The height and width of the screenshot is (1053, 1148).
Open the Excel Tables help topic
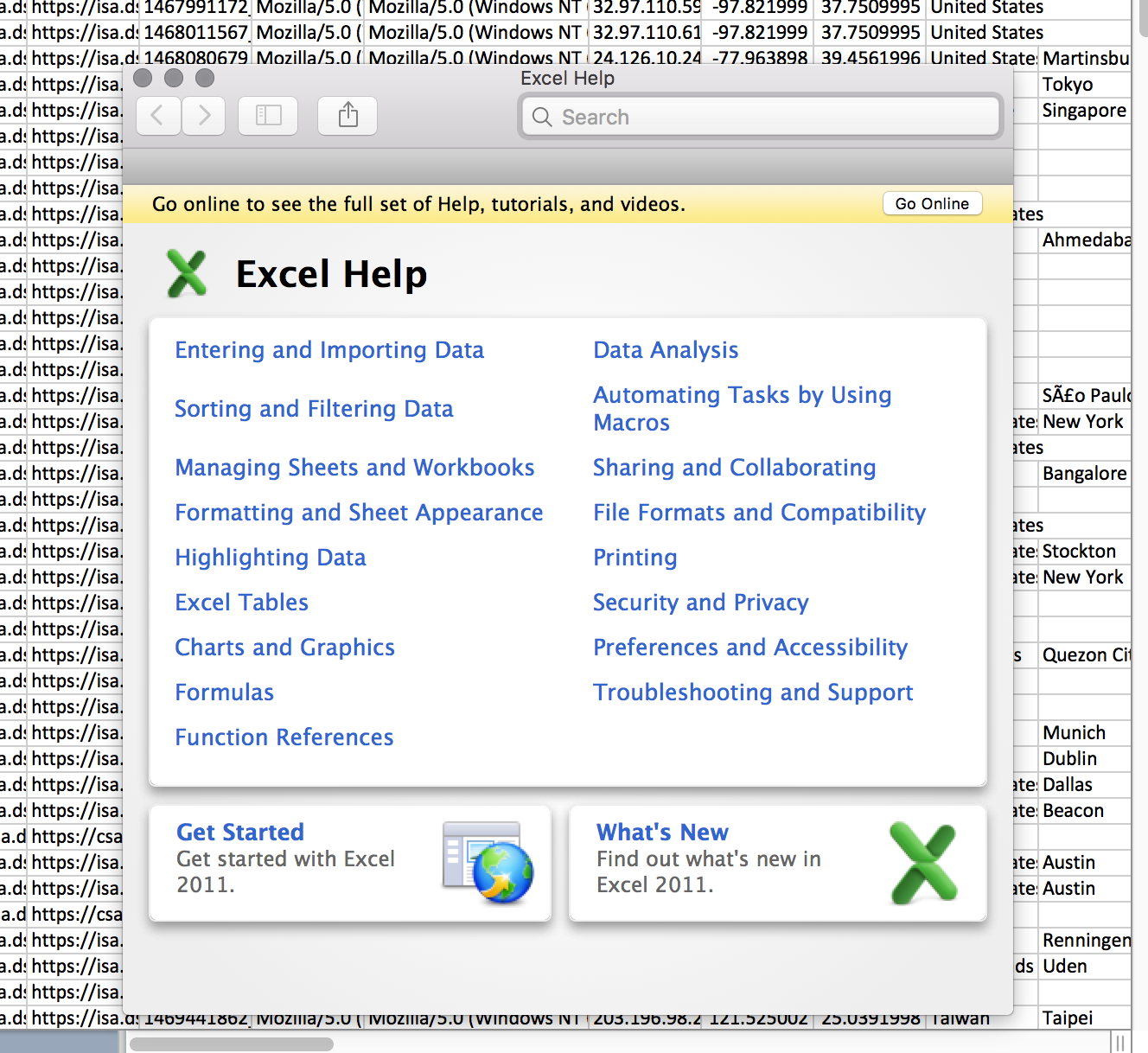(241, 603)
